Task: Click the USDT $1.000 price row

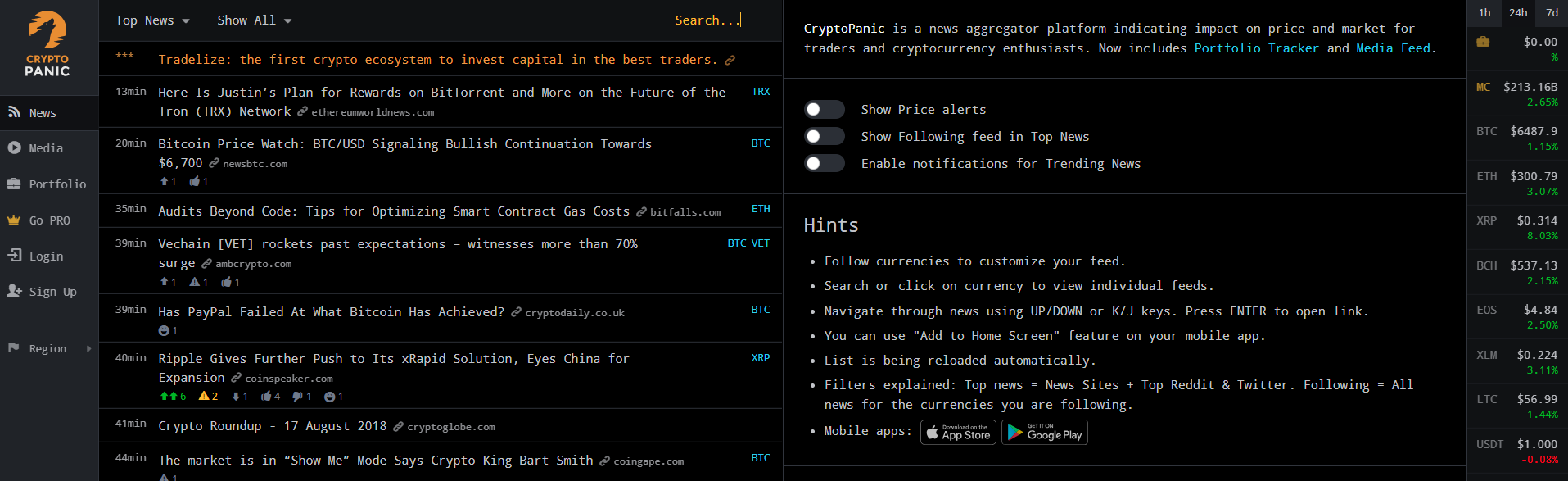Action: [x=1517, y=452]
